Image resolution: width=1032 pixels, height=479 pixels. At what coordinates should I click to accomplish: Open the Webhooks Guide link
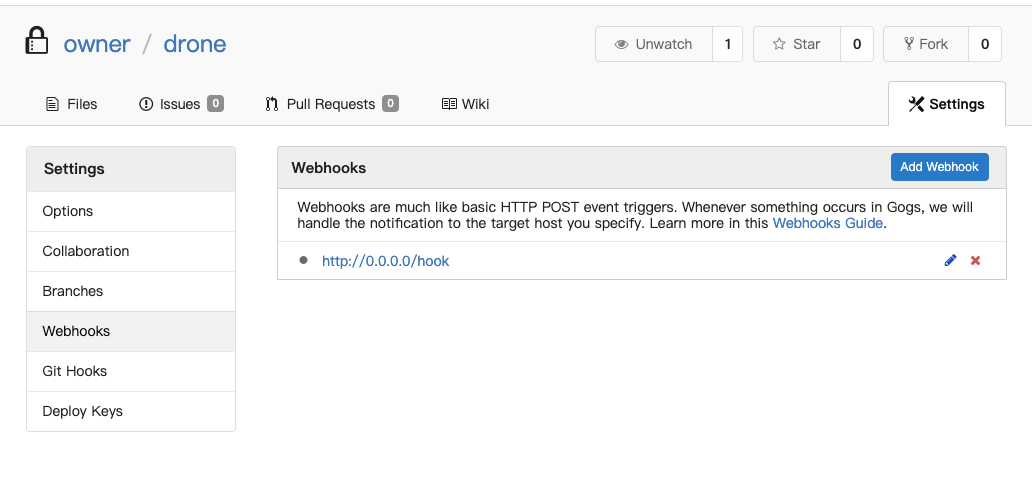click(827, 223)
